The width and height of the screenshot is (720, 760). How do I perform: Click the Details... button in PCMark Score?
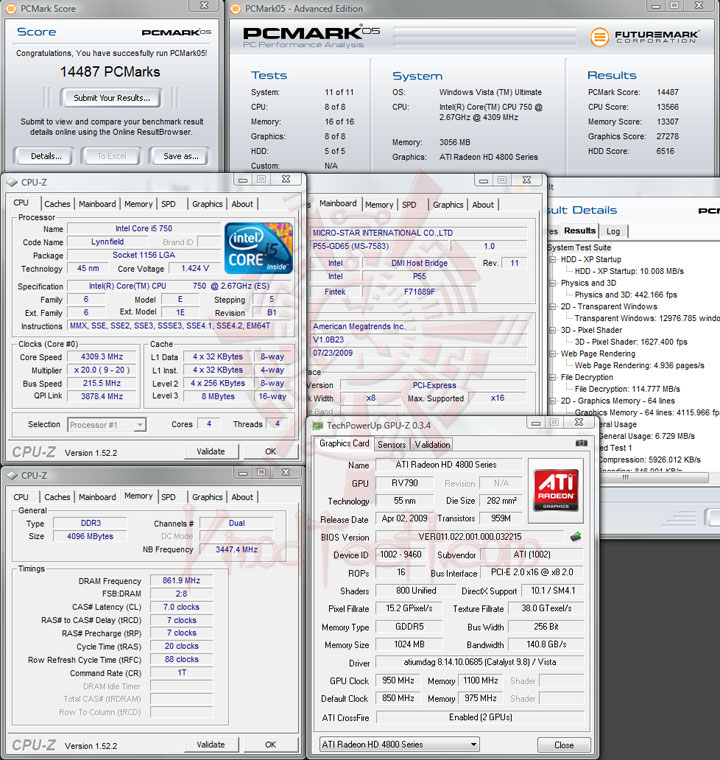(x=46, y=156)
